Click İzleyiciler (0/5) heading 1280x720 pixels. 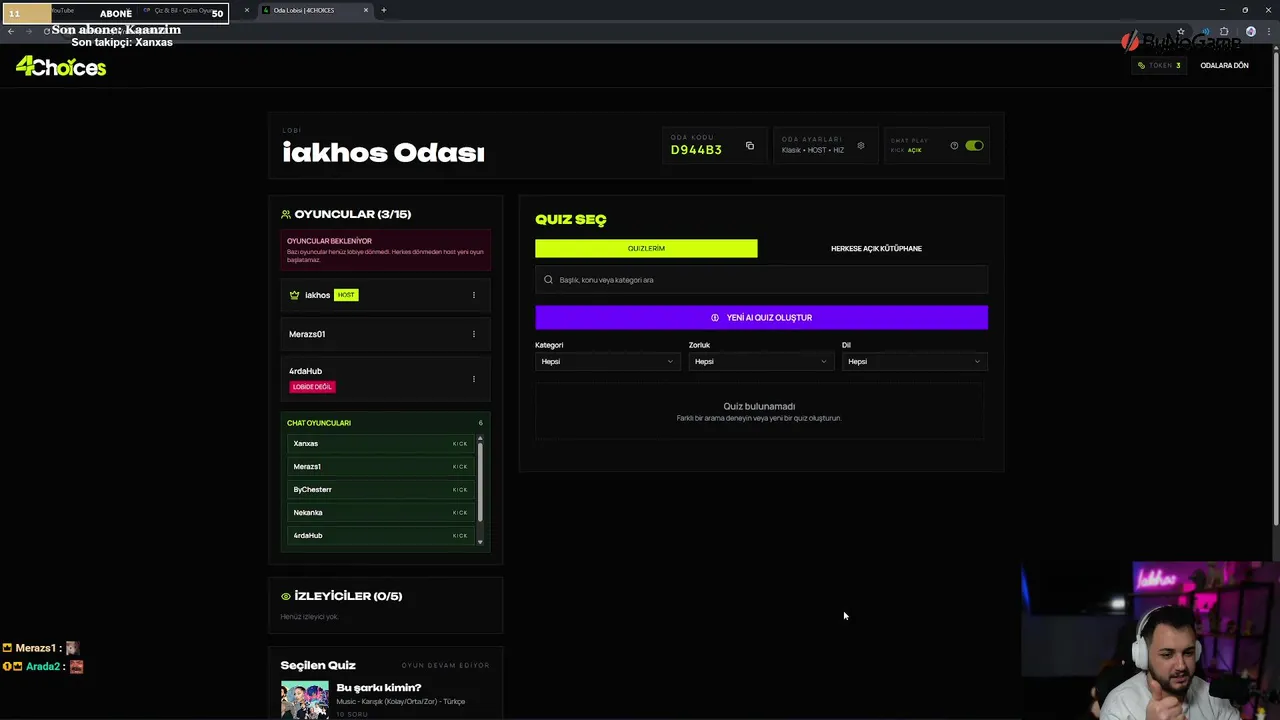[348, 596]
